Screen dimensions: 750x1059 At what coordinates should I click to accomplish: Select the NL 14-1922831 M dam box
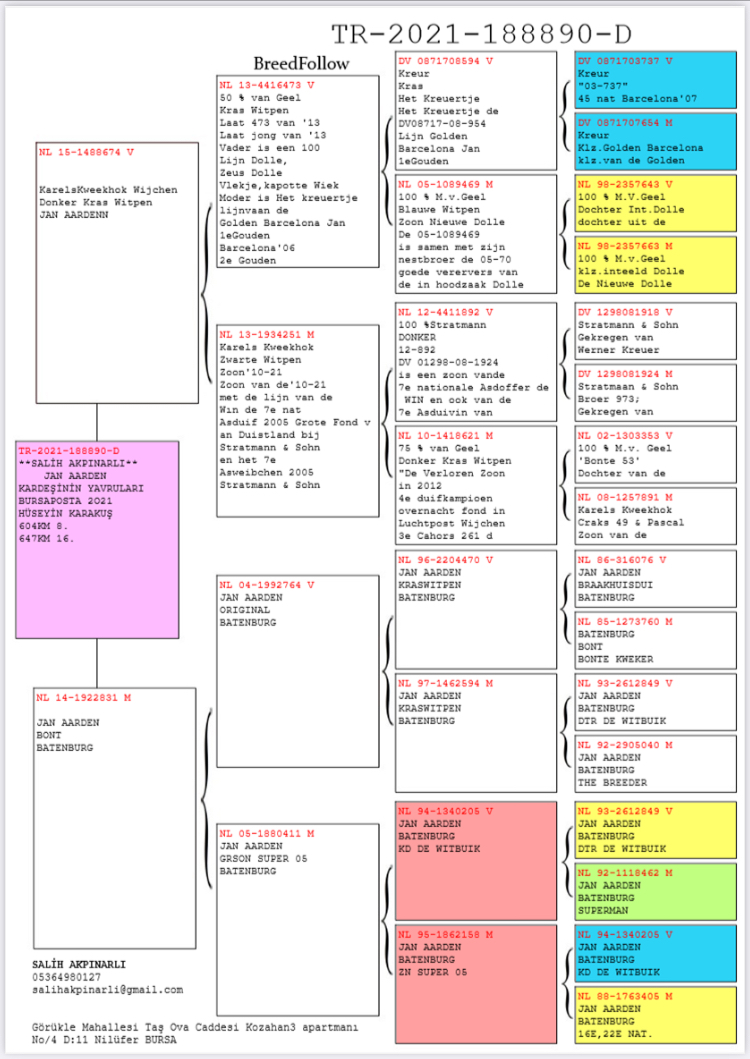coord(115,819)
